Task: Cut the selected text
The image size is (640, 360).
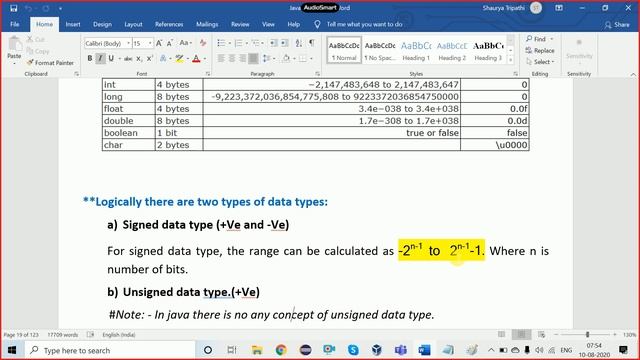Action: (36, 40)
